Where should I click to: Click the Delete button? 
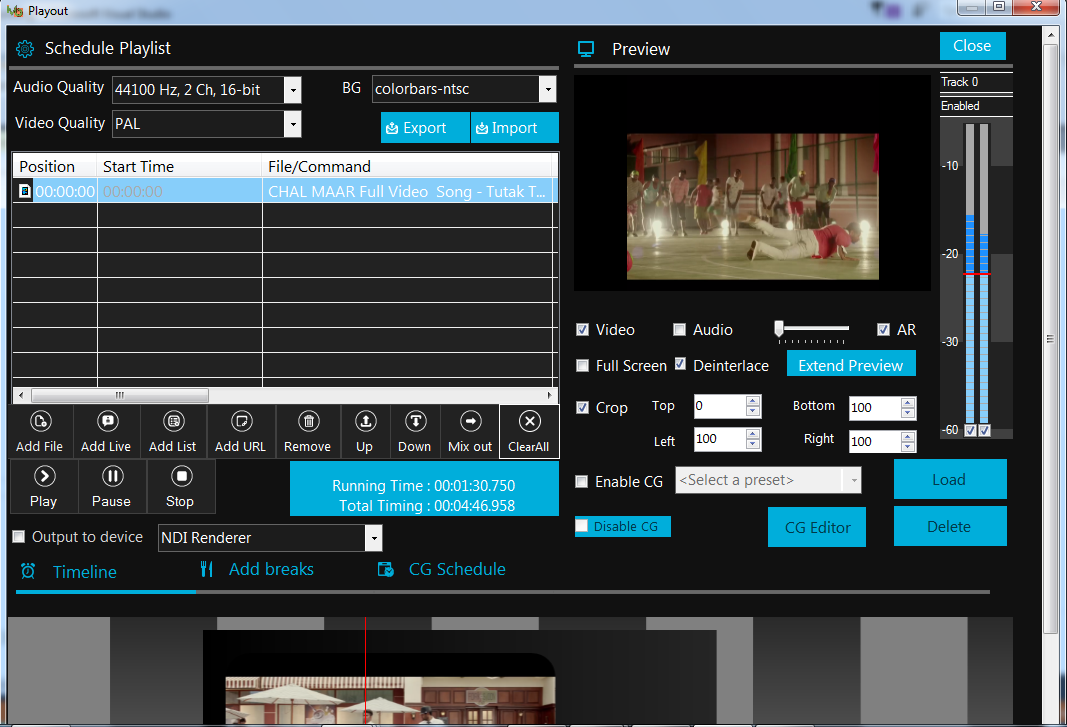(x=950, y=526)
